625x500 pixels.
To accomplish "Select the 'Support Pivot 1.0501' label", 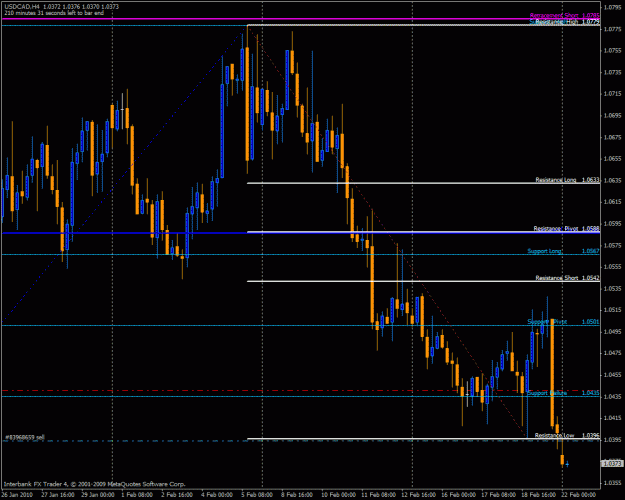I will [563, 322].
